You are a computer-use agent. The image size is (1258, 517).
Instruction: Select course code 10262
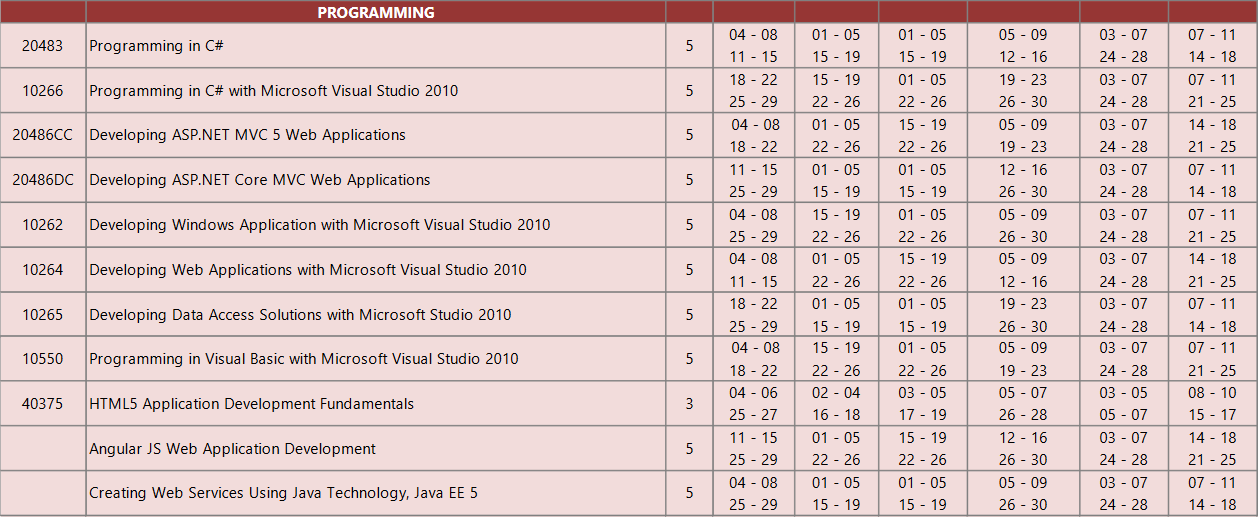[43, 225]
